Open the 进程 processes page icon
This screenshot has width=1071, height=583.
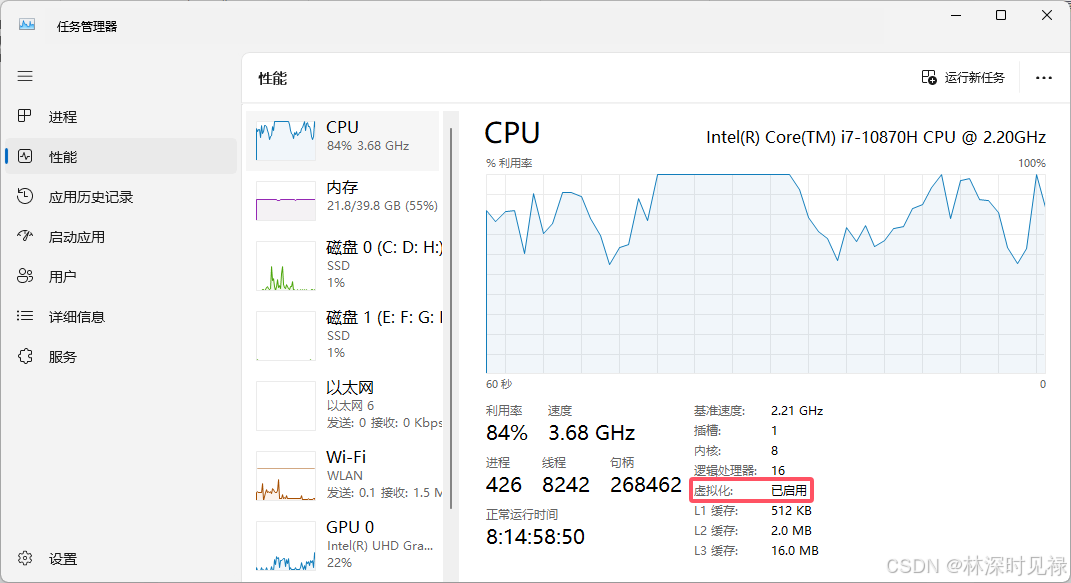[x=25, y=116]
